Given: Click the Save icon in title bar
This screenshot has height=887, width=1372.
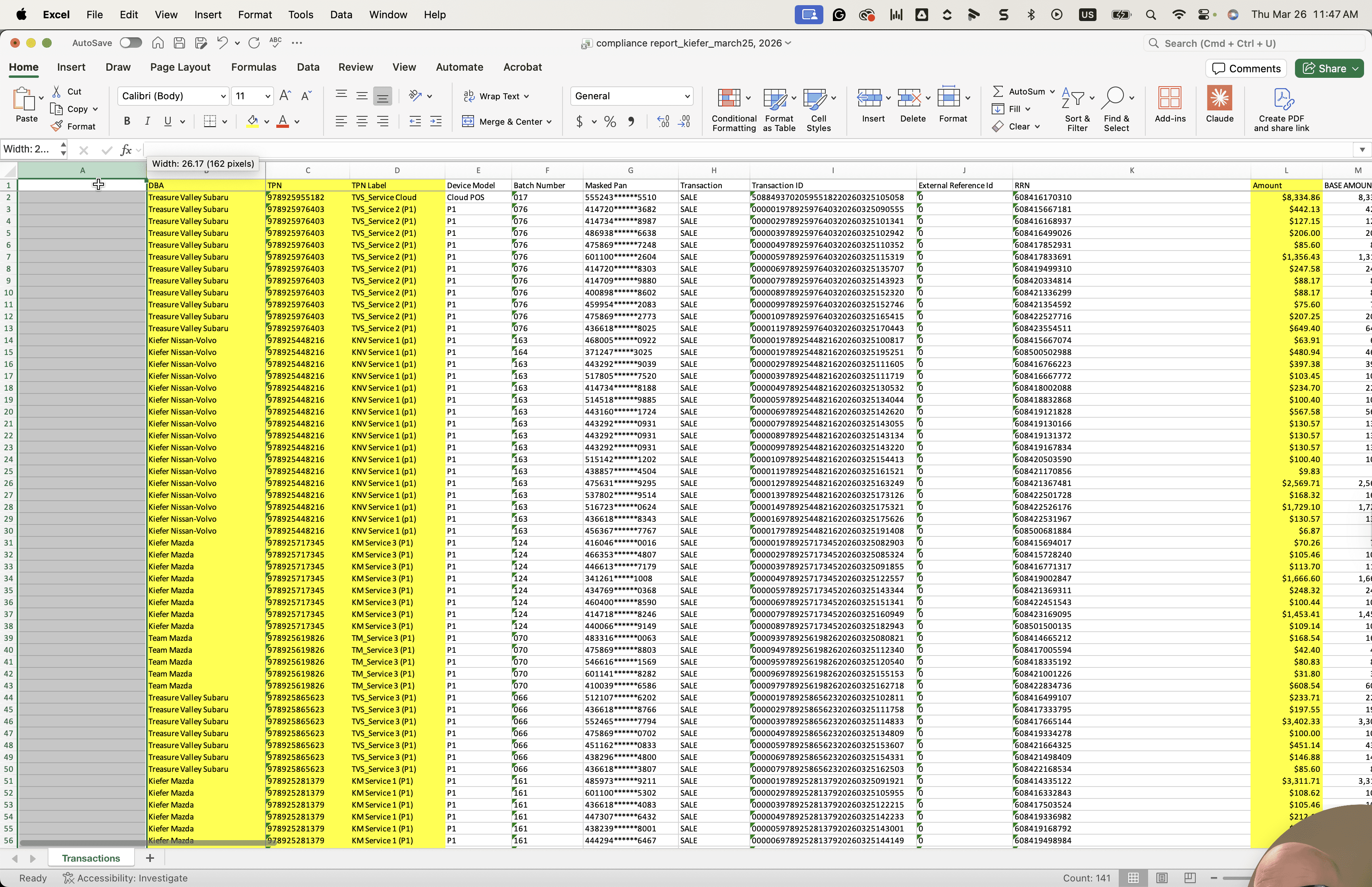Looking at the screenshot, I should point(179,42).
